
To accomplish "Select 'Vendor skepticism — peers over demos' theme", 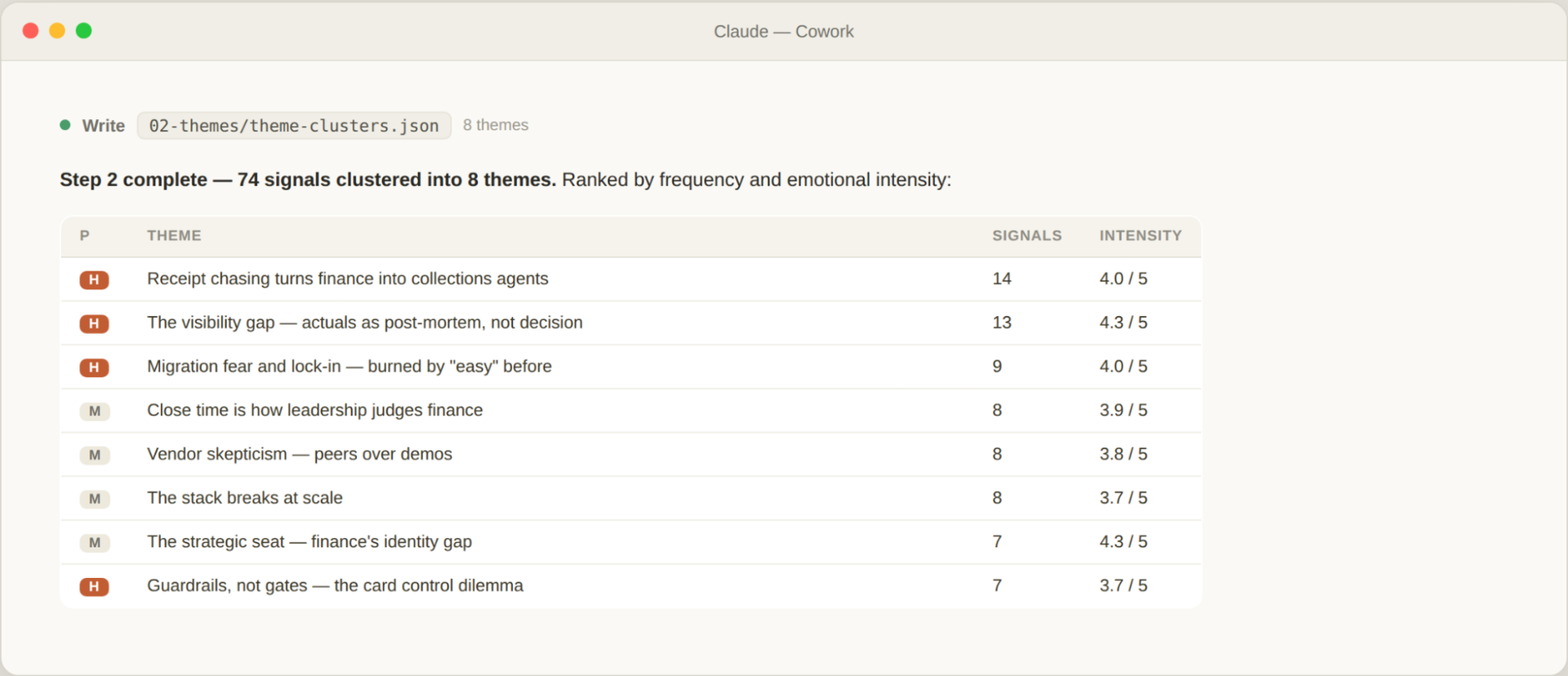I will (300, 454).
